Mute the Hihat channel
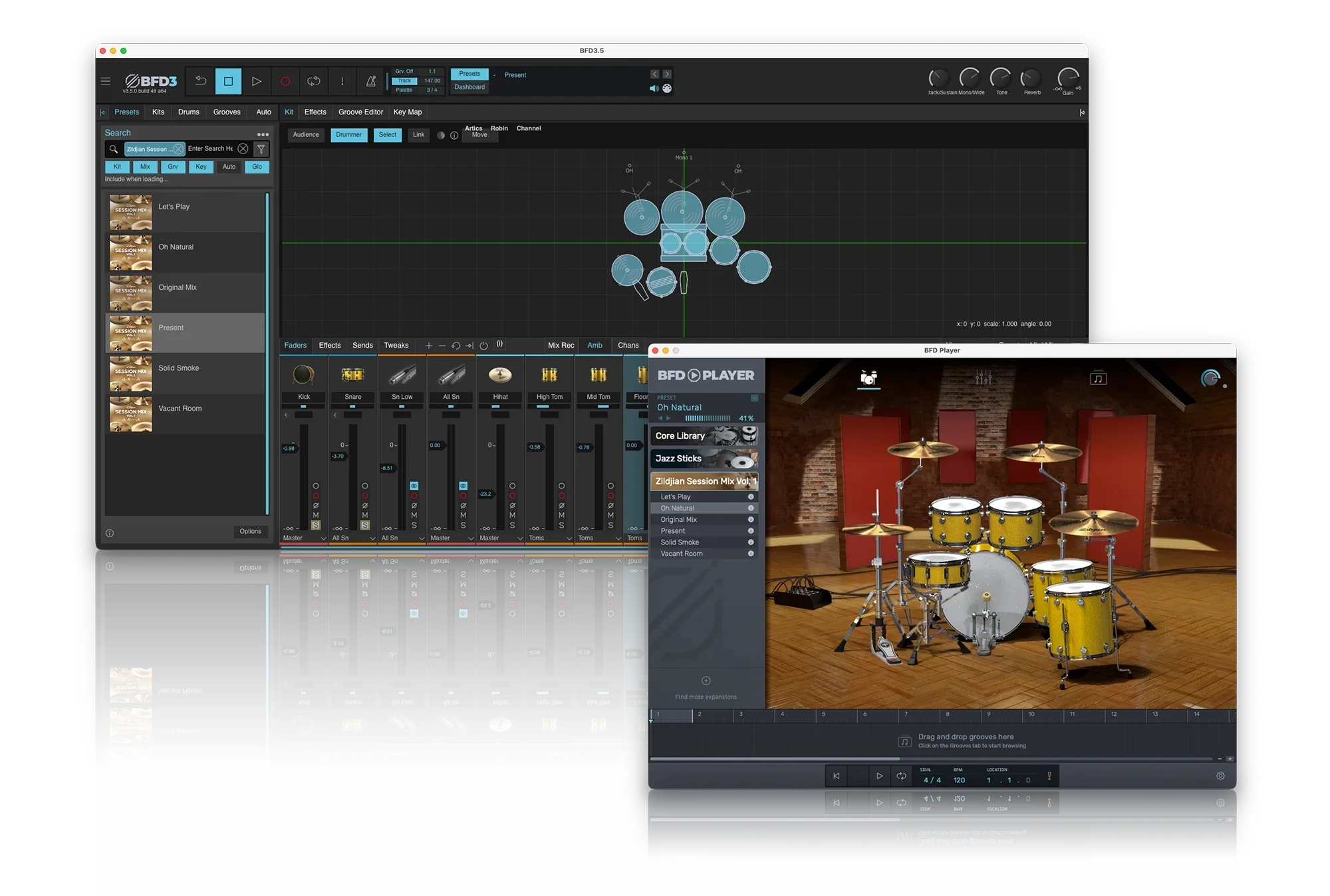 click(513, 515)
